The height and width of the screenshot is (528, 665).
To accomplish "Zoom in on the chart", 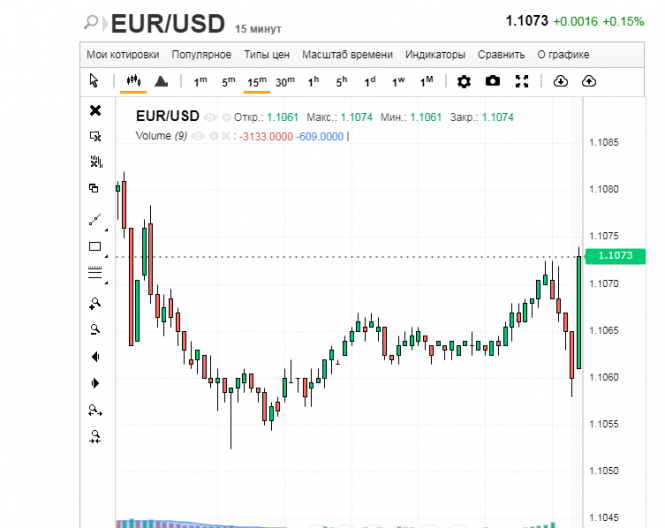I will pyautogui.click(x=95, y=303).
